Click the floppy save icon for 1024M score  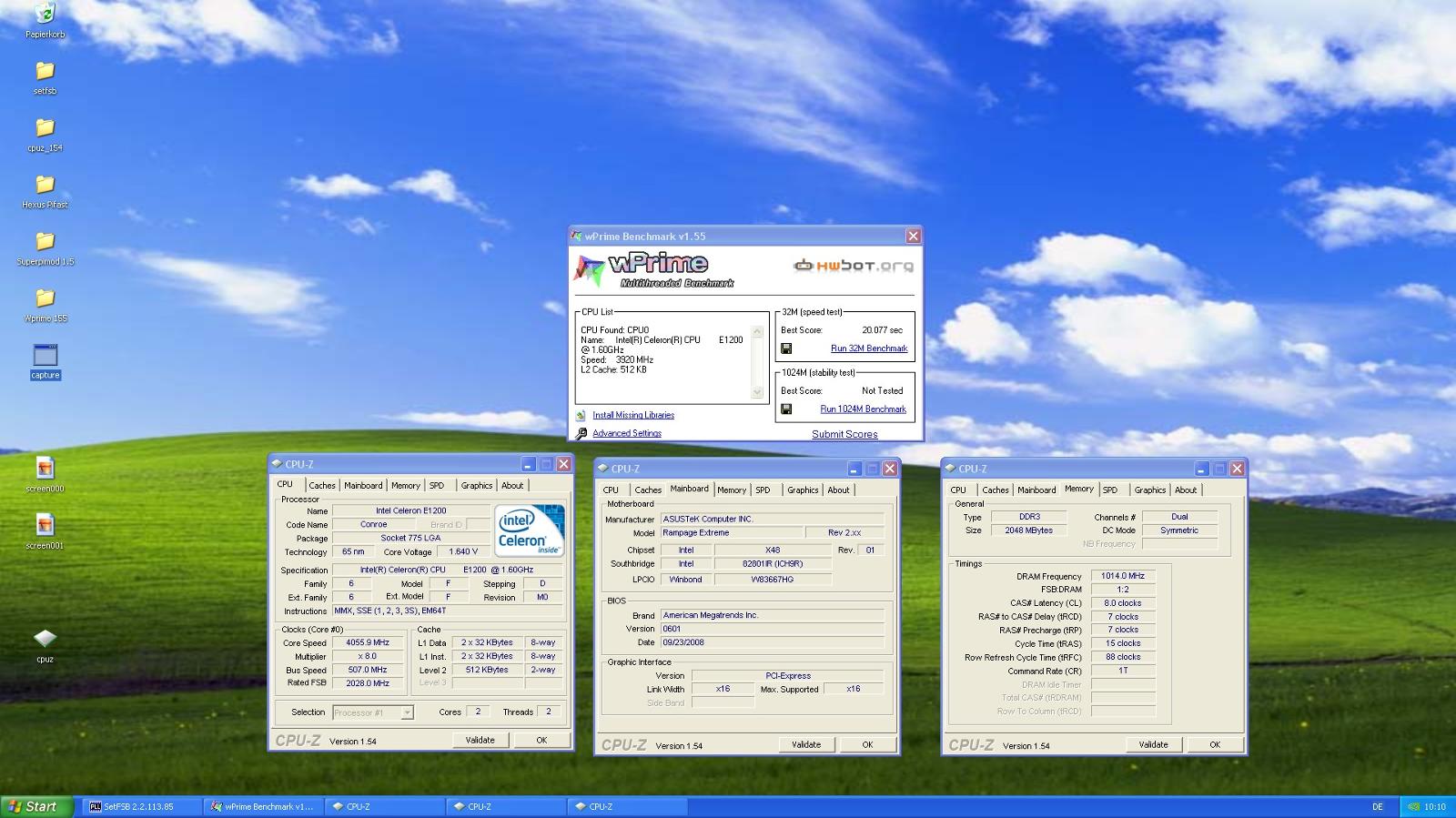(786, 409)
